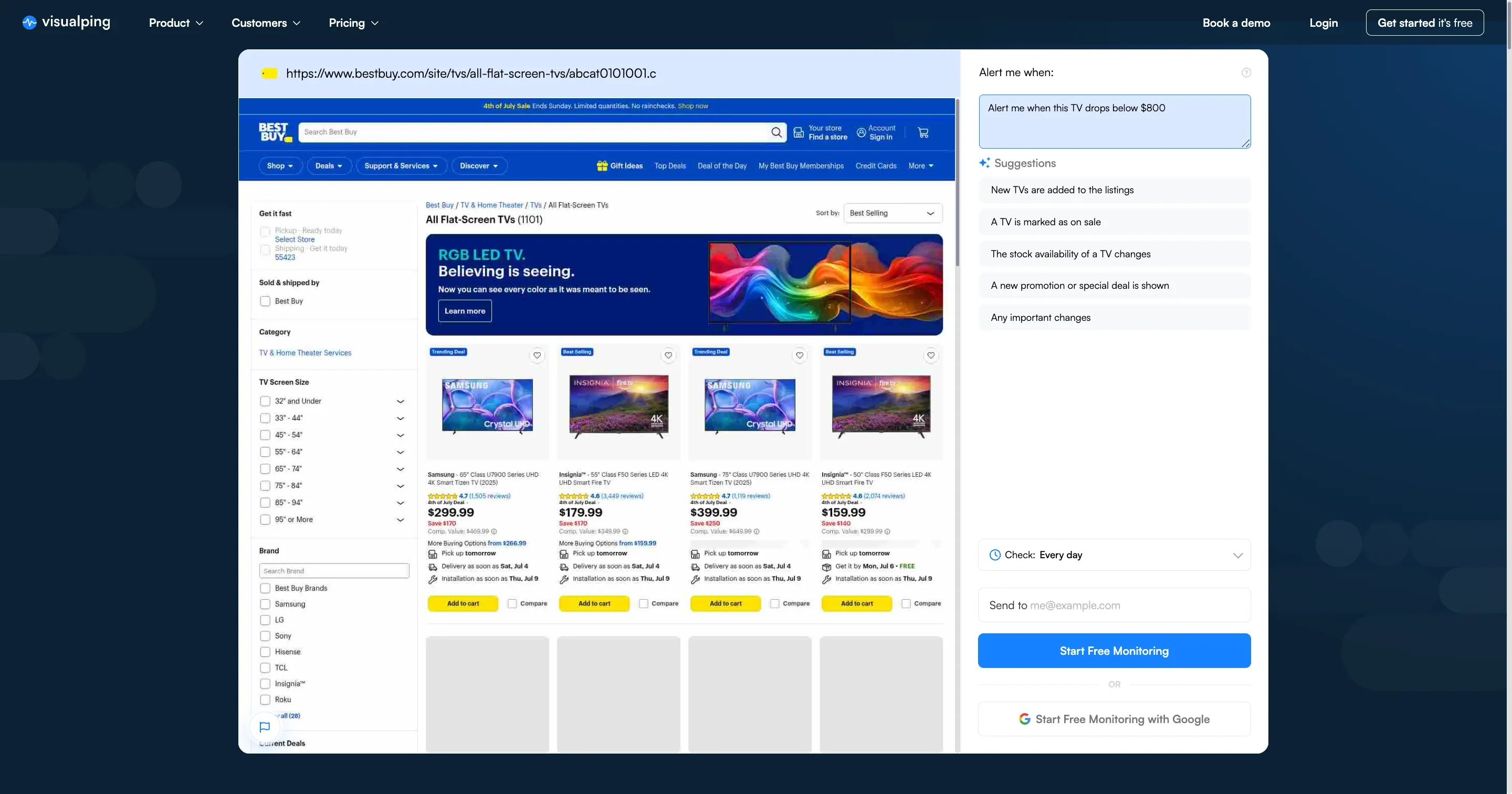Favorite the Samsung 65" U7900 TV heart icon
The height and width of the screenshot is (794, 1512).
[537, 356]
